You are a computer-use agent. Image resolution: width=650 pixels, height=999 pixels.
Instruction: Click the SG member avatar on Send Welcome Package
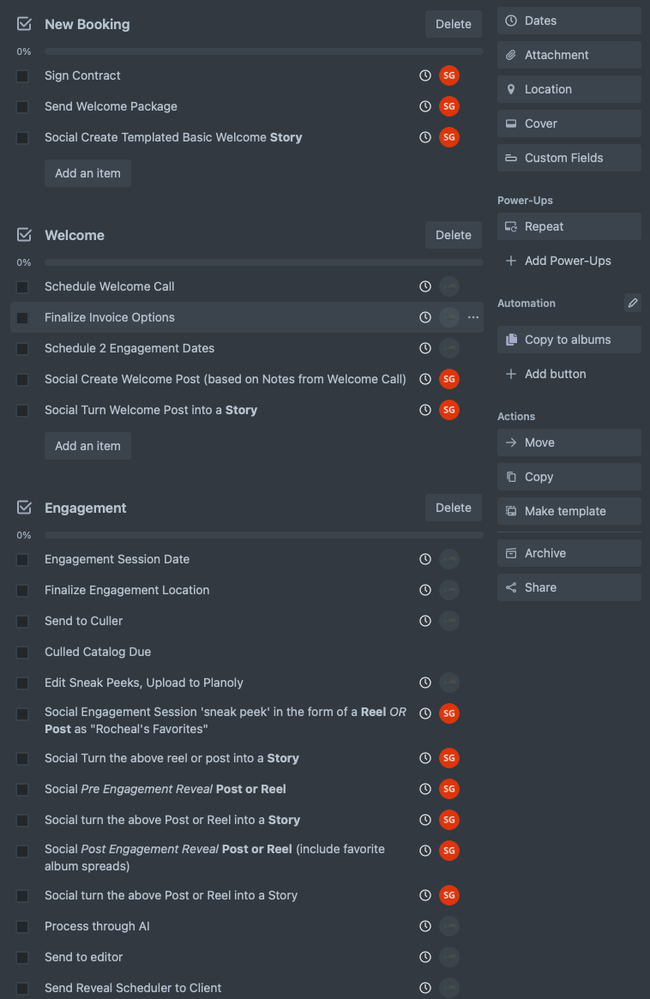[x=449, y=107]
